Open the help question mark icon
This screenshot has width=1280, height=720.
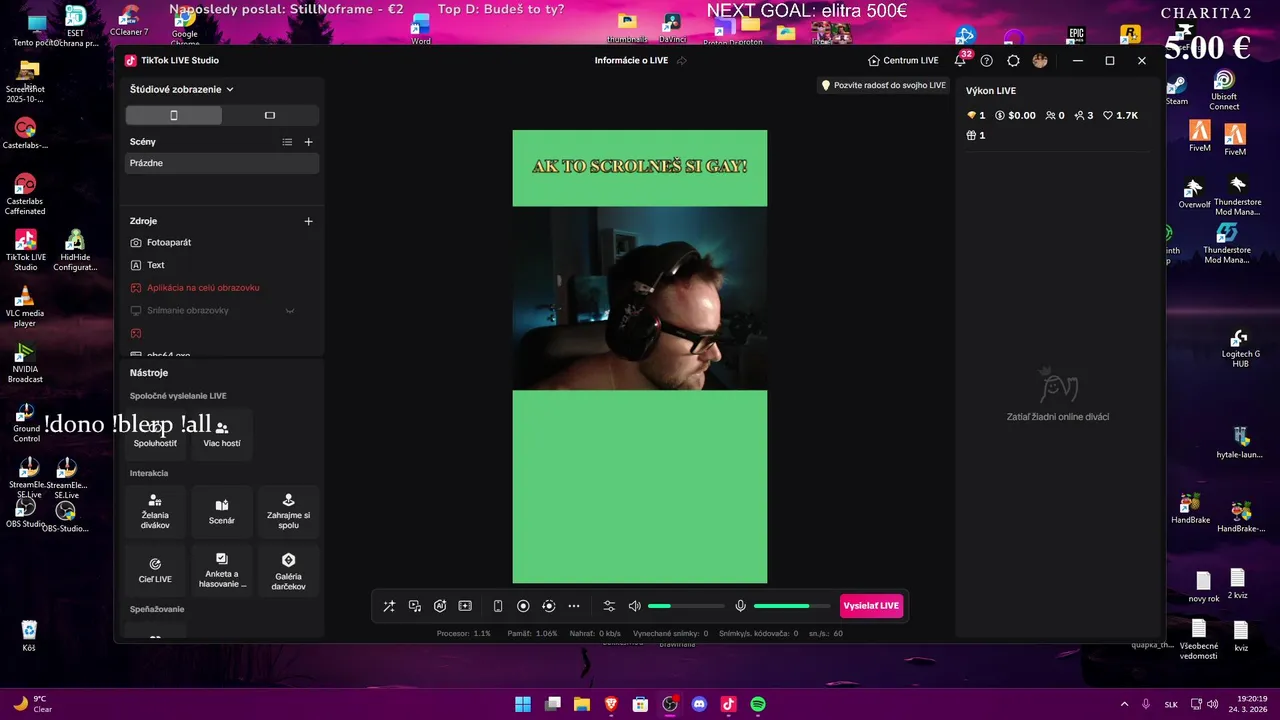987,61
